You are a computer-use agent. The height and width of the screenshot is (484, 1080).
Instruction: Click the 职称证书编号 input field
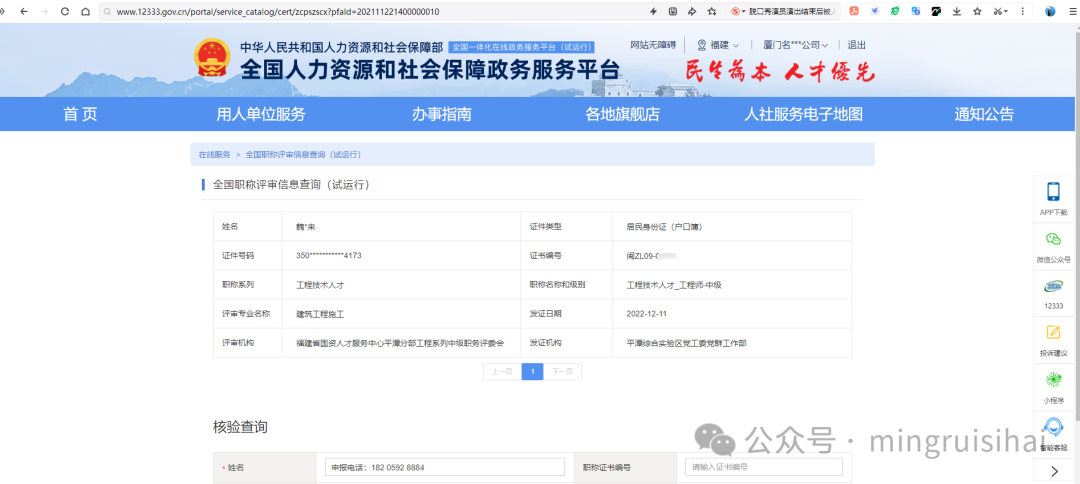(x=764, y=467)
